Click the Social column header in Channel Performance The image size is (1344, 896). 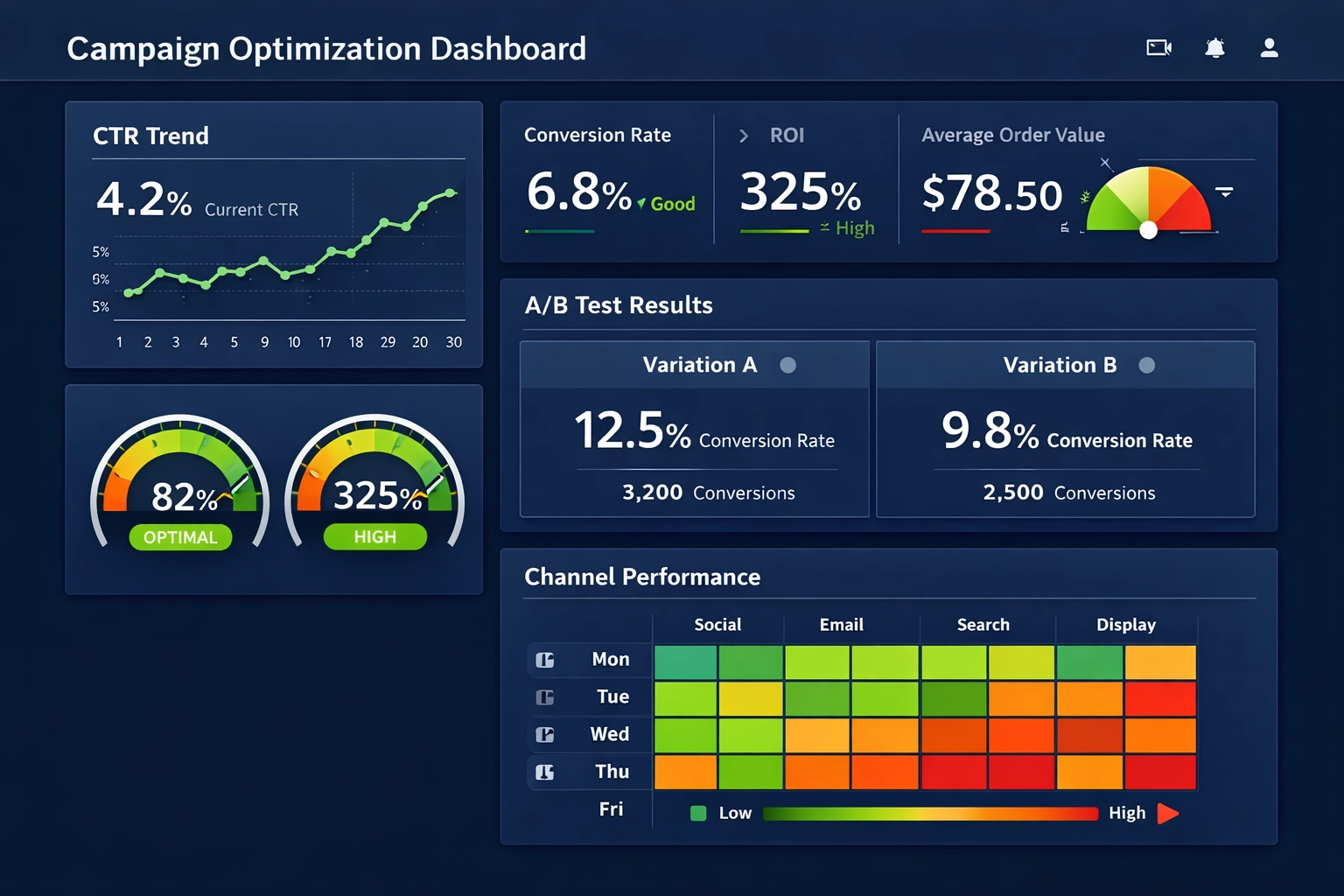717,625
